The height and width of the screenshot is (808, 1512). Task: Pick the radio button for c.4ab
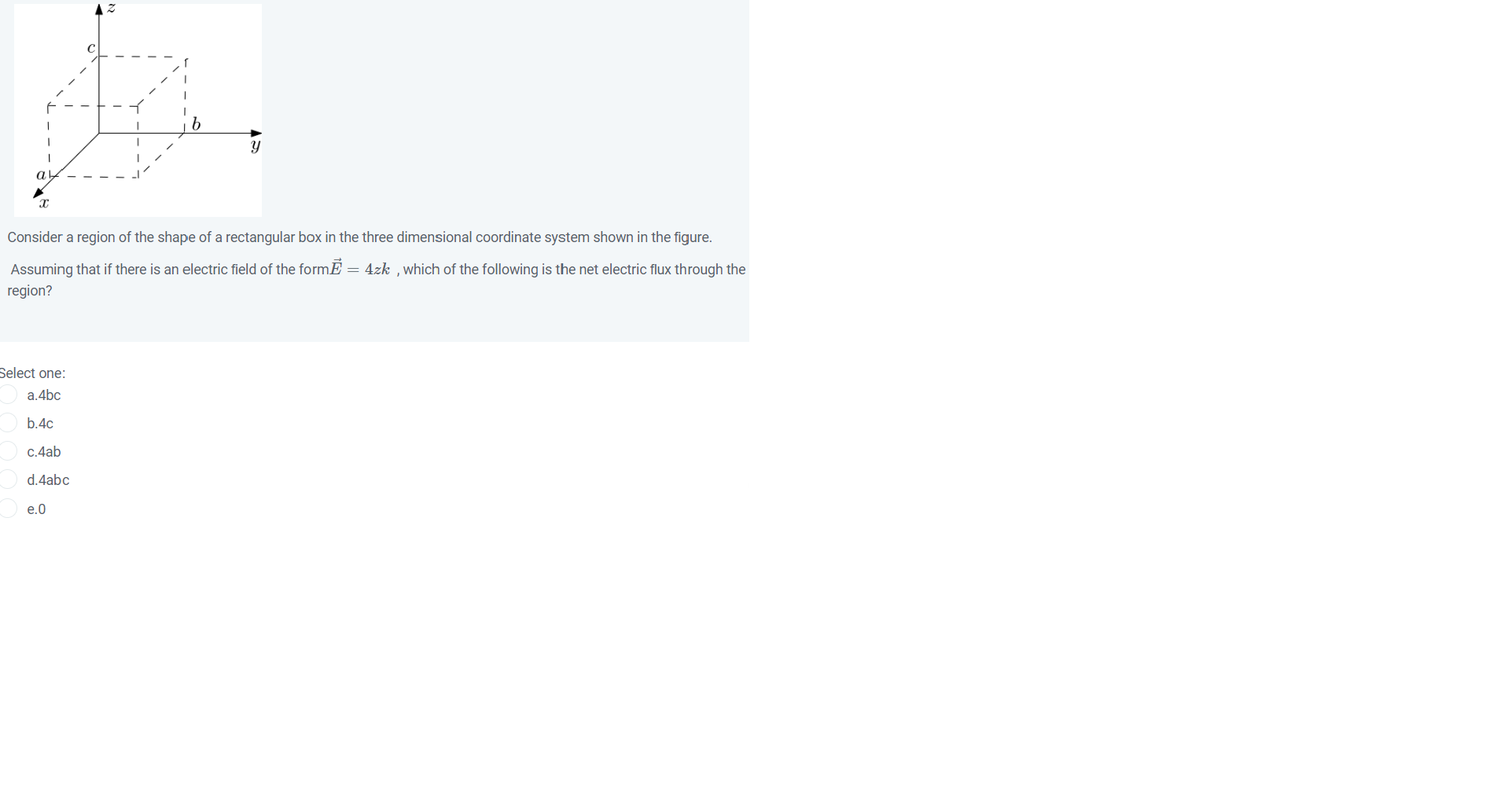8,451
